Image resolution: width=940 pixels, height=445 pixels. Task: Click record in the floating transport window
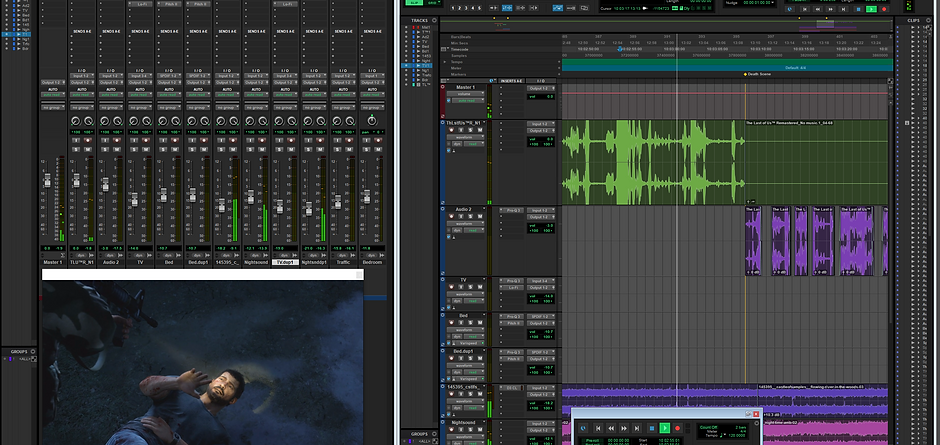pyautogui.click(x=677, y=428)
